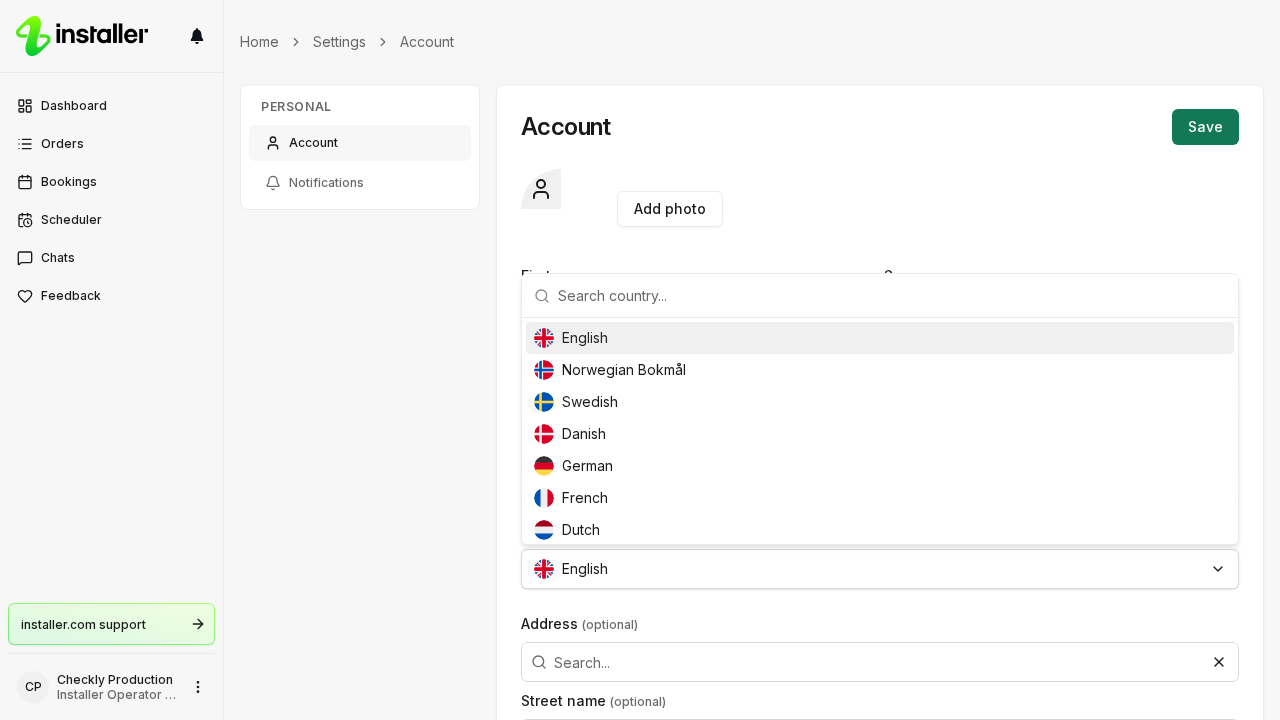Save the account settings
1280x720 pixels.
point(1205,127)
